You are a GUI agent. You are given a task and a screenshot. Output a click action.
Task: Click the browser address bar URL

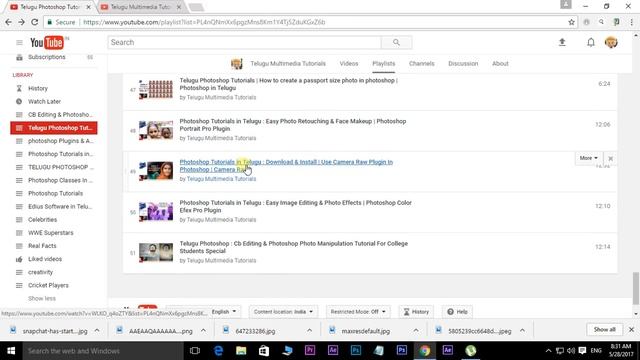point(204,22)
